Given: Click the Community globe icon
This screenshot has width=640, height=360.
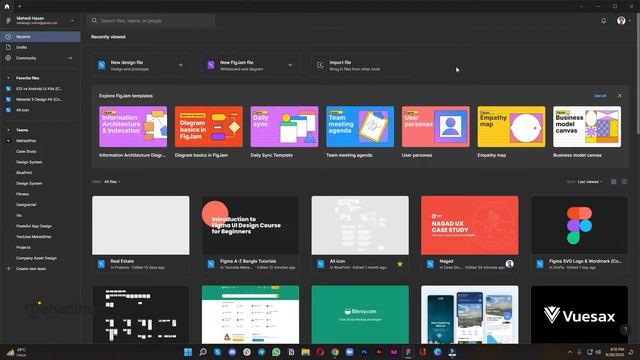Looking at the screenshot, I should click(x=8, y=58).
